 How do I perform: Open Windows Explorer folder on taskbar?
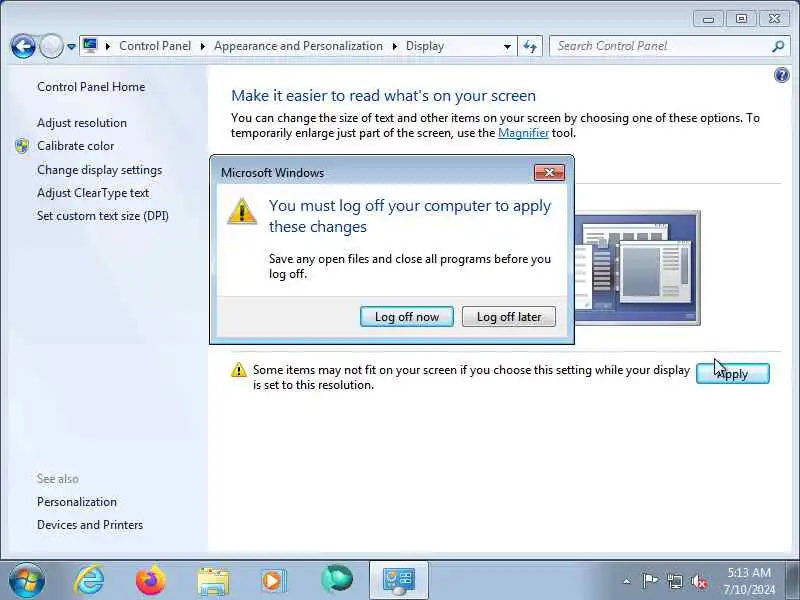213,581
